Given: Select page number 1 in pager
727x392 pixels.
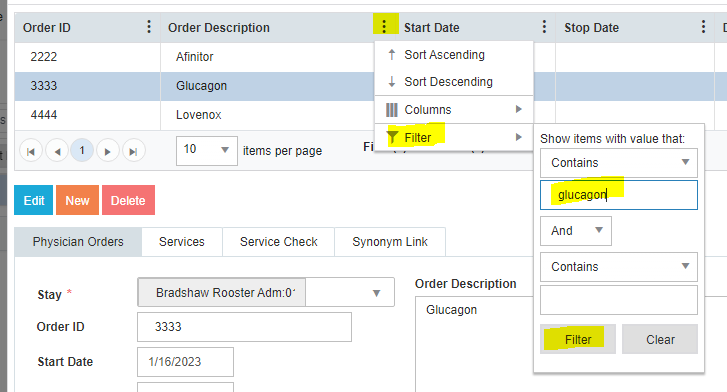Looking at the screenshot, I should [82, 150].
